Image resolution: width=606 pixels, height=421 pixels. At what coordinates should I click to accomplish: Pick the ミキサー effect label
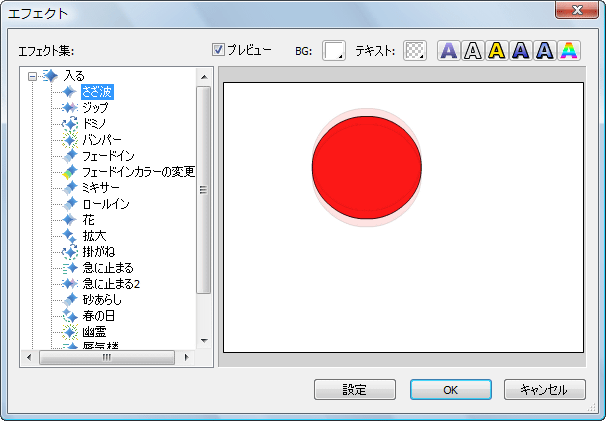(101, 188)
